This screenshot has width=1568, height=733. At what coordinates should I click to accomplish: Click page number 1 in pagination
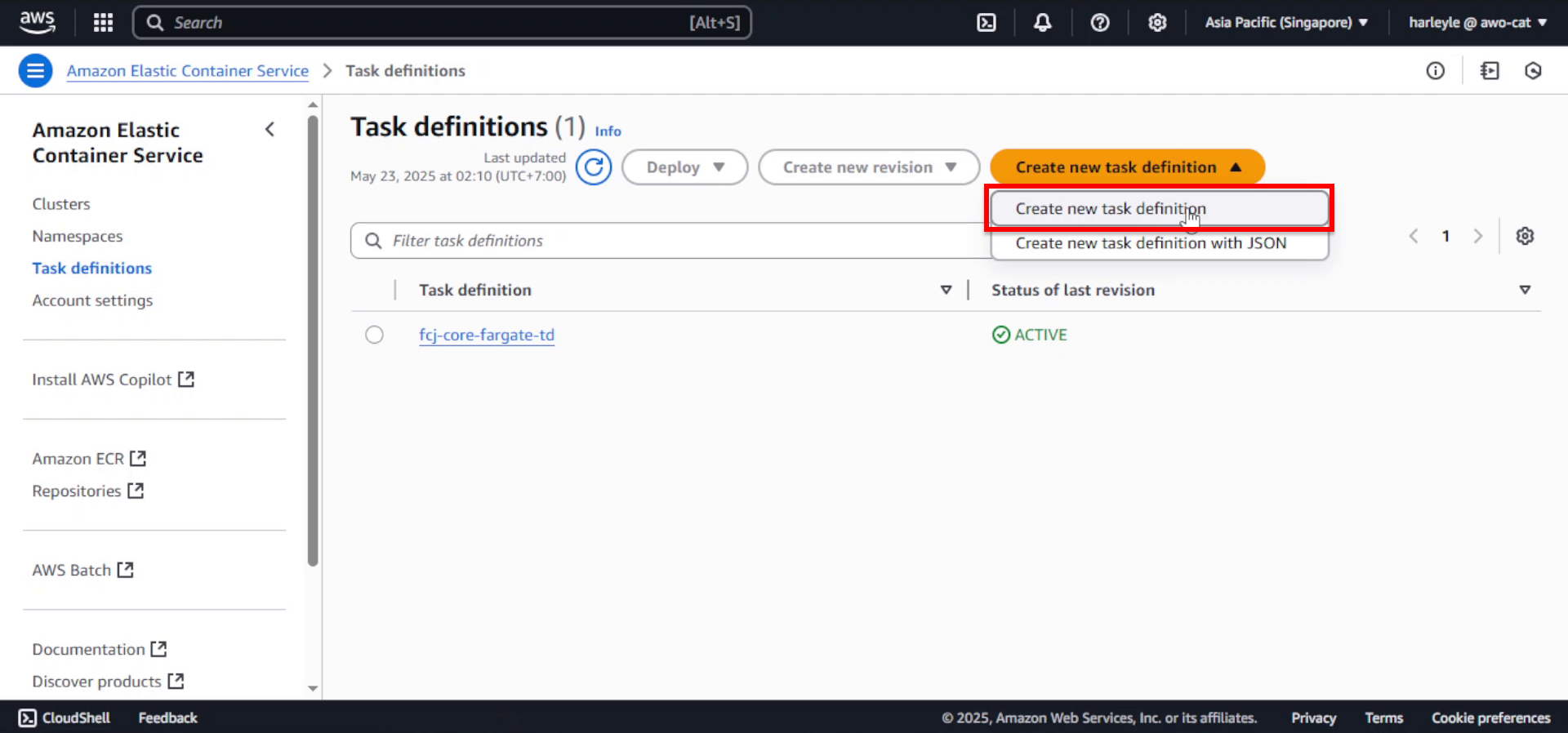pyautogui.click(x=1445, y=236)
